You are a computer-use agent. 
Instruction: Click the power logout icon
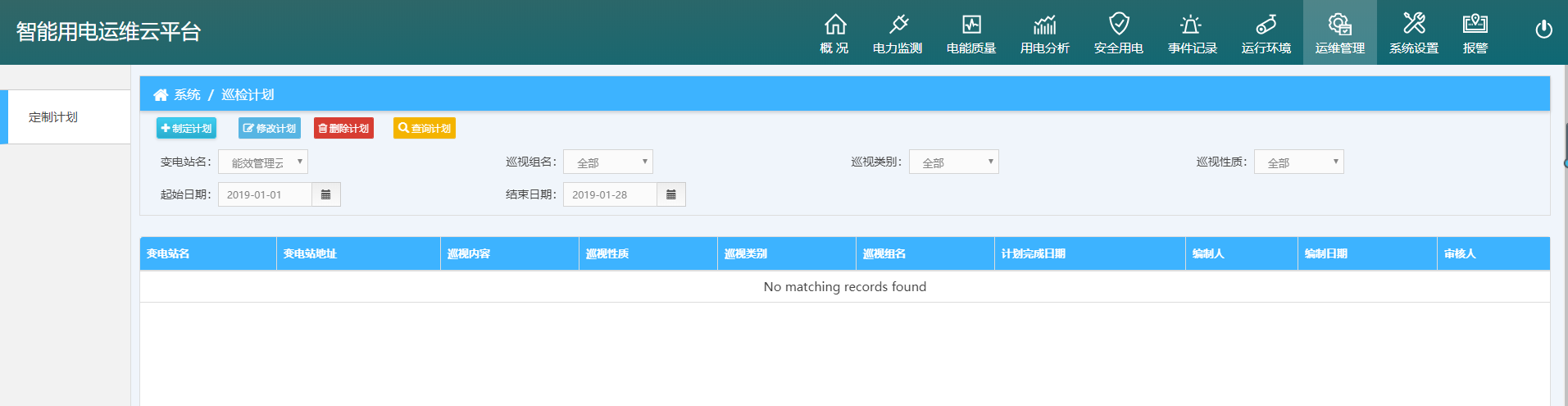click(1543, 30)
